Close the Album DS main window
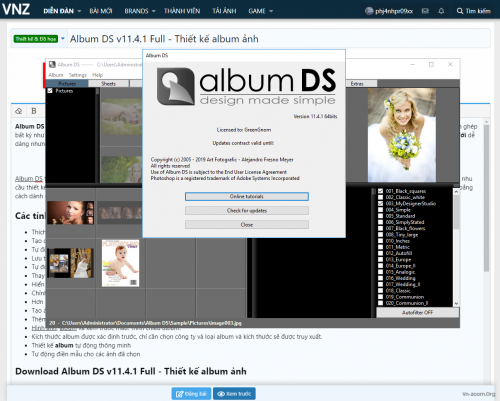This screenshot has width=500, height=401. 450,64
